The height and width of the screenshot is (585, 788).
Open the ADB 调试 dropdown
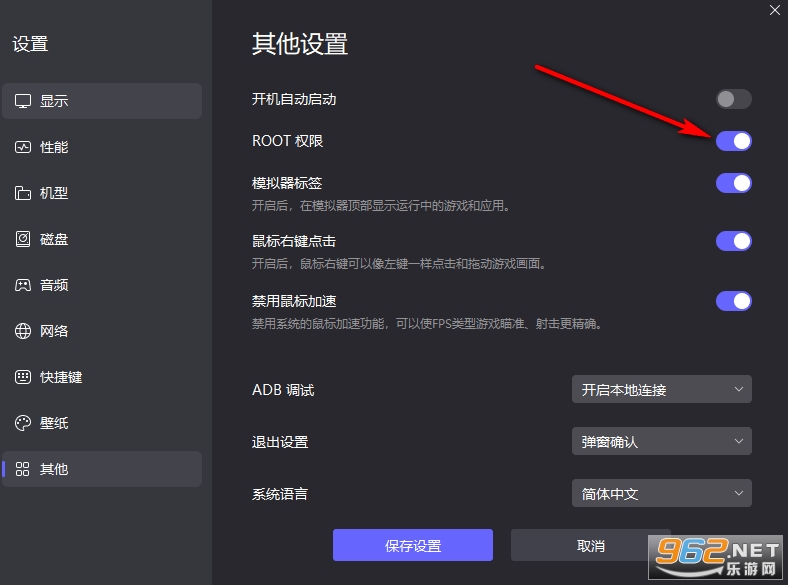pos(661,389)
